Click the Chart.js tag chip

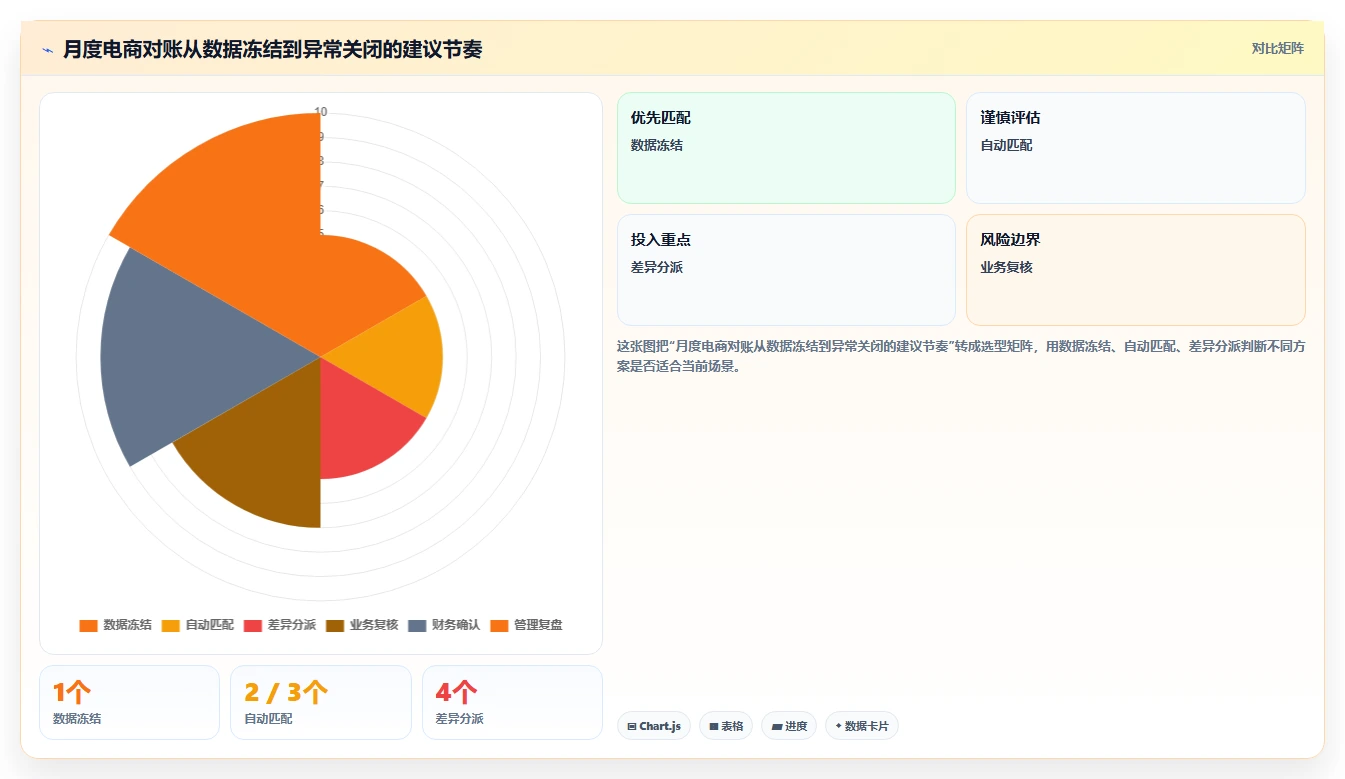click(654, 726)
